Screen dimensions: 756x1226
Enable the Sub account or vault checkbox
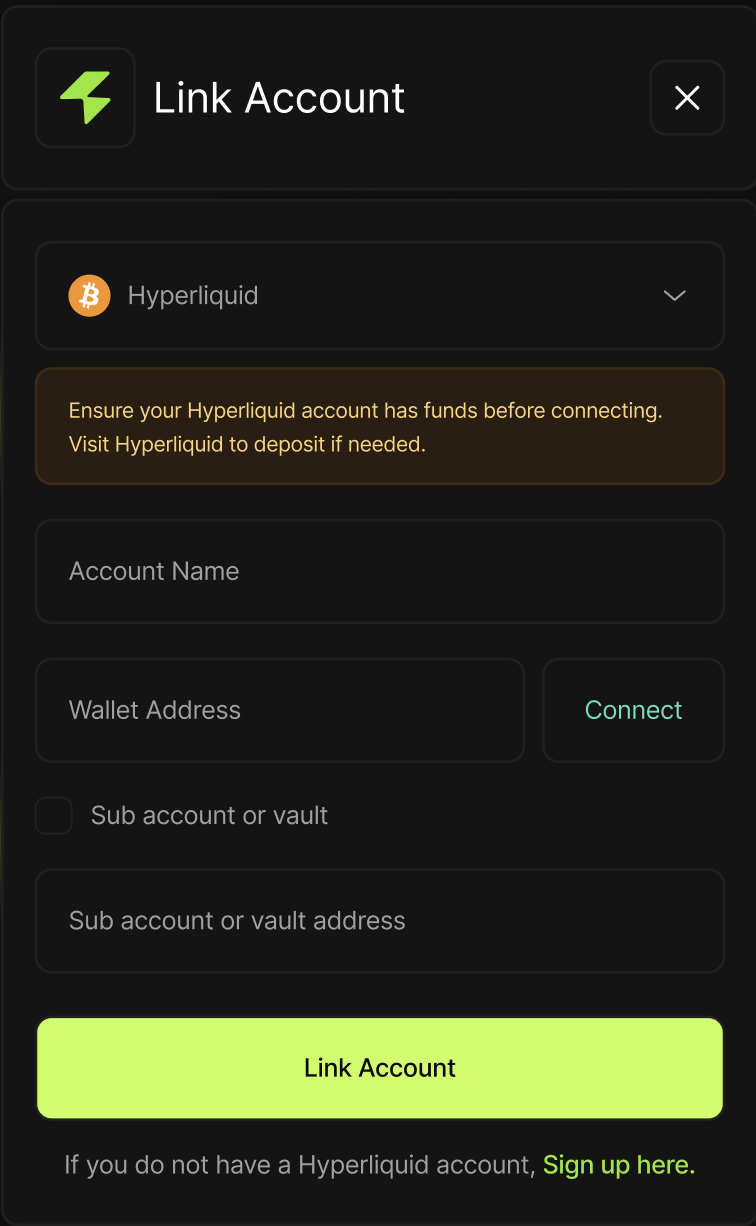54,816
